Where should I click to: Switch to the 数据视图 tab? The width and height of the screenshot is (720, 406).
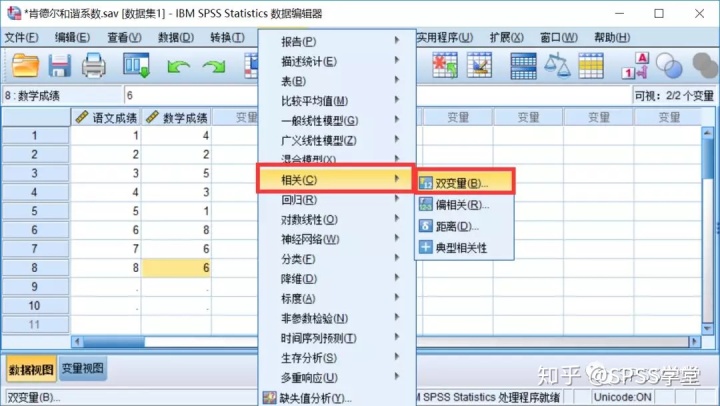(31, 369)
